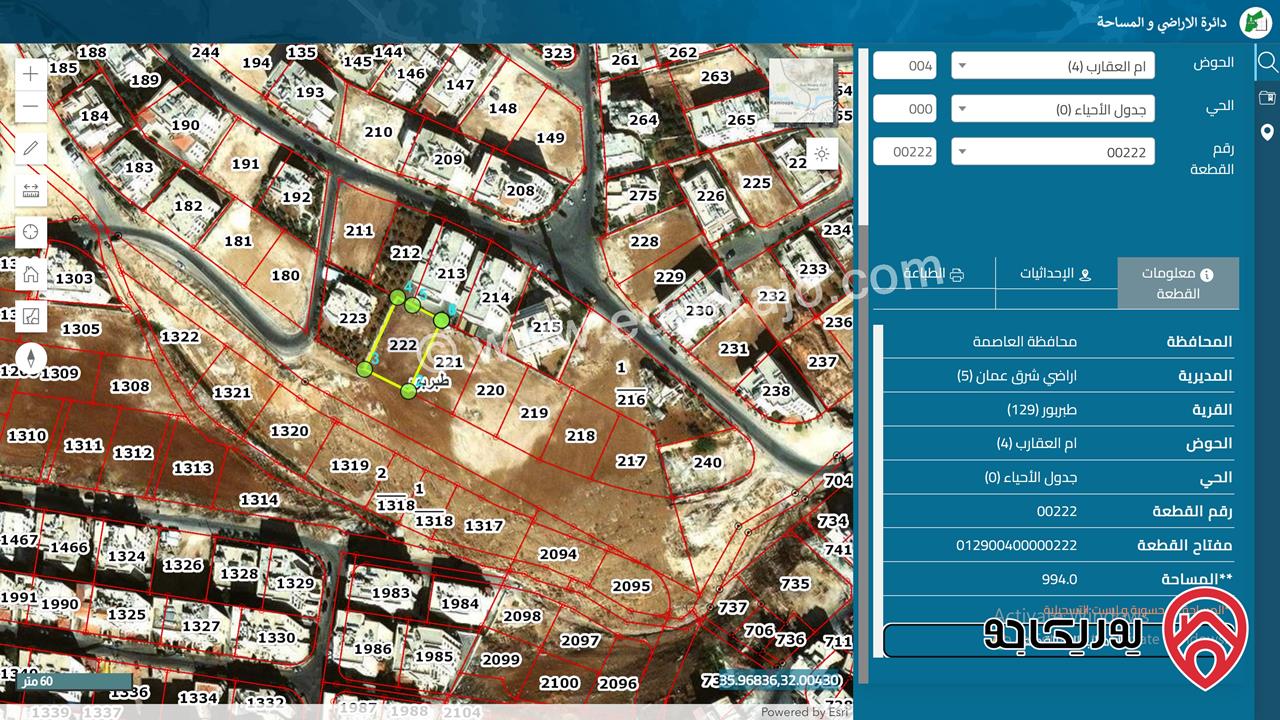Open the bookmarks folder sidebar icon
Screen dimensions: 1280x720
pyautogui.click(x=1267, y=97)
